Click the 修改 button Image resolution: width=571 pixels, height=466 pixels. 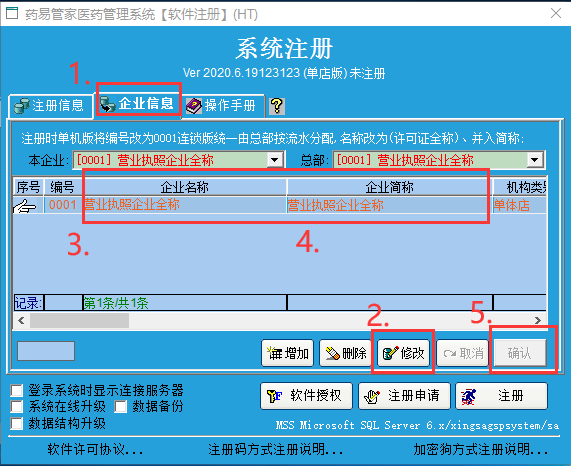[403, 353]
